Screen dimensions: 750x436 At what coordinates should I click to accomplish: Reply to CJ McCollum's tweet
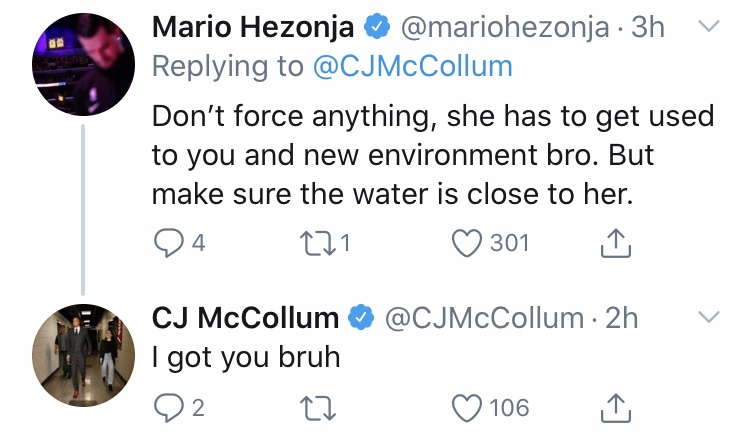click(x=167, y=408)
